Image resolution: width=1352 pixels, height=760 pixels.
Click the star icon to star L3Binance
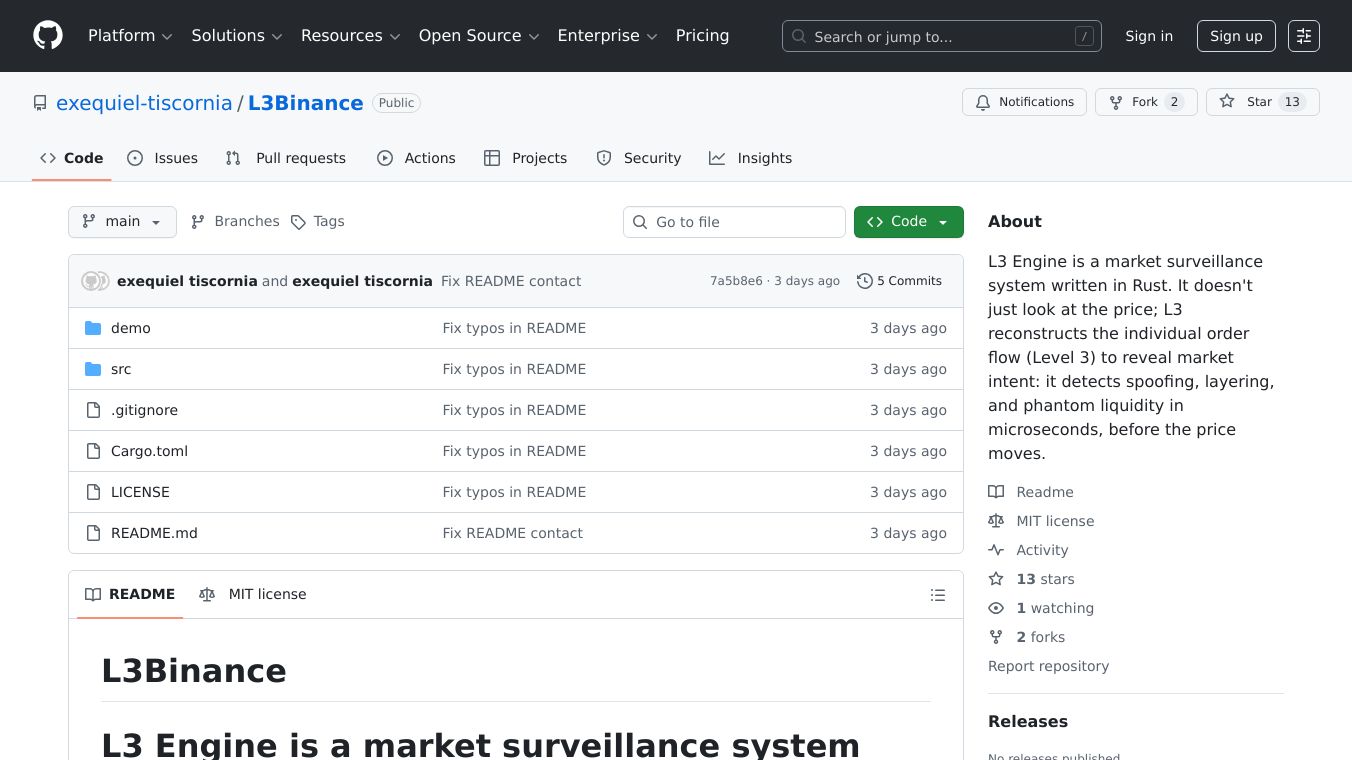[x=1227, y=101]
